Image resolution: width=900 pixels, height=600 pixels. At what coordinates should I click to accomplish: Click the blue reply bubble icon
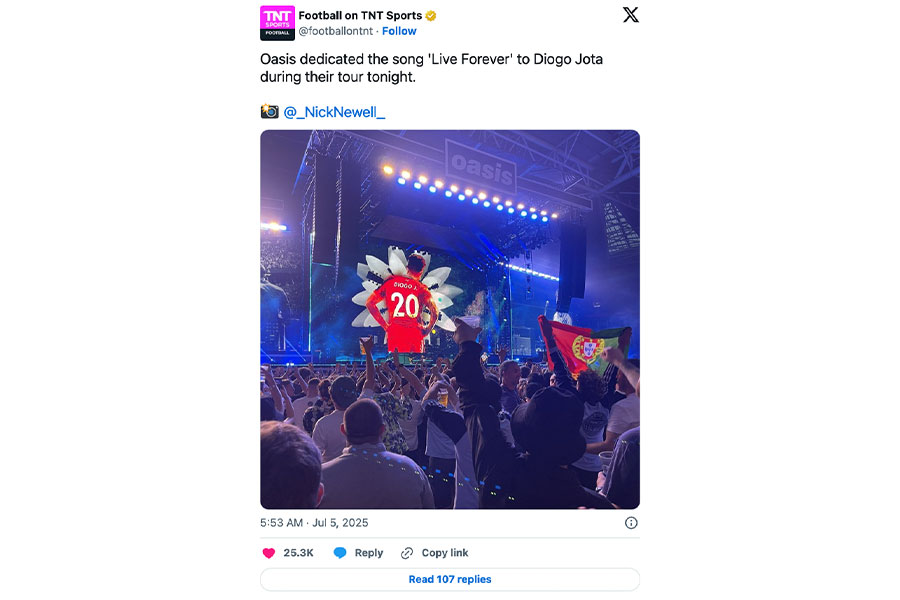pyautogui.click(x=340, y=553)
